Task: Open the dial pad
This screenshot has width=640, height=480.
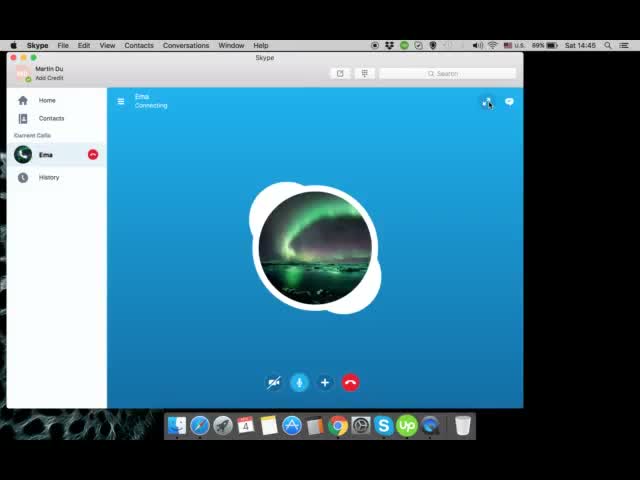Action: [364, 73]
